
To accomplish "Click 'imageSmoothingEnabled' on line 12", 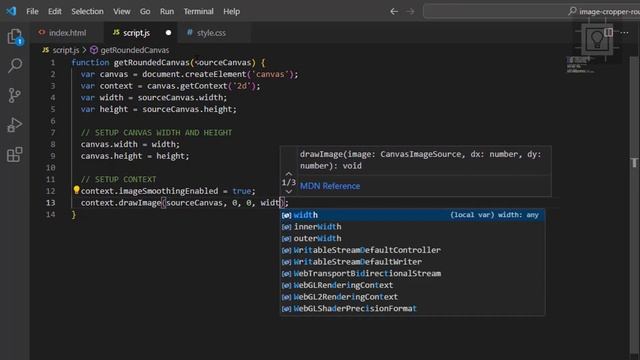I will coord(168,191).
